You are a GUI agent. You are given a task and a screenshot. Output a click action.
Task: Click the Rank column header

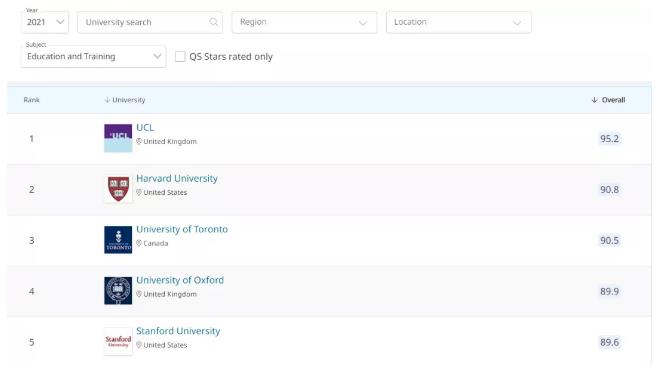pyautogui.click(x=31, y=100)
